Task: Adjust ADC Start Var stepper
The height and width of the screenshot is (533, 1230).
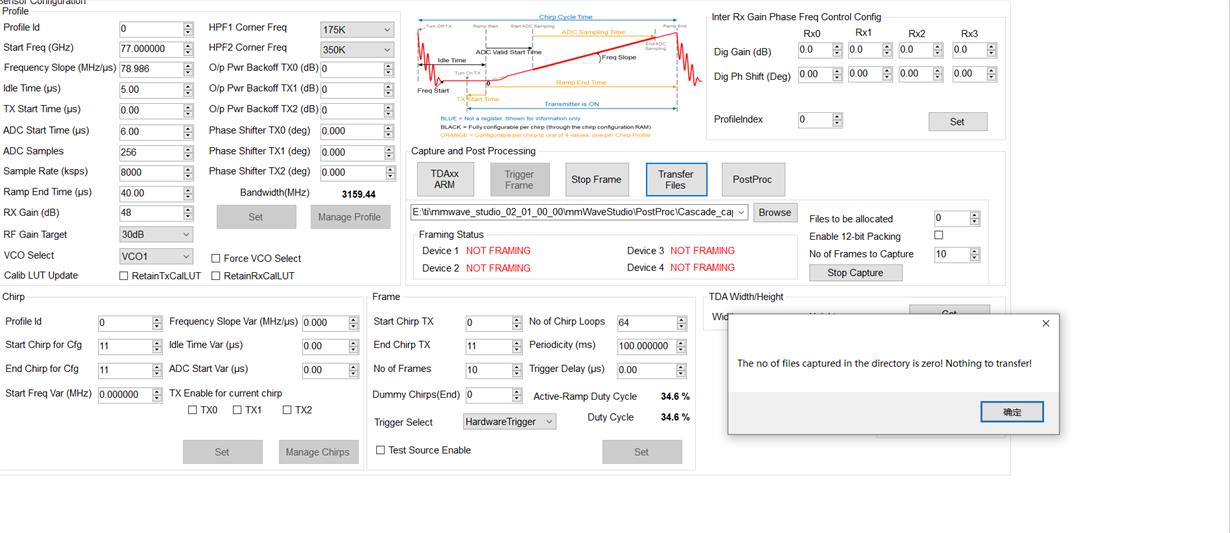Action: pyautogui.click(x=356, y=370)
